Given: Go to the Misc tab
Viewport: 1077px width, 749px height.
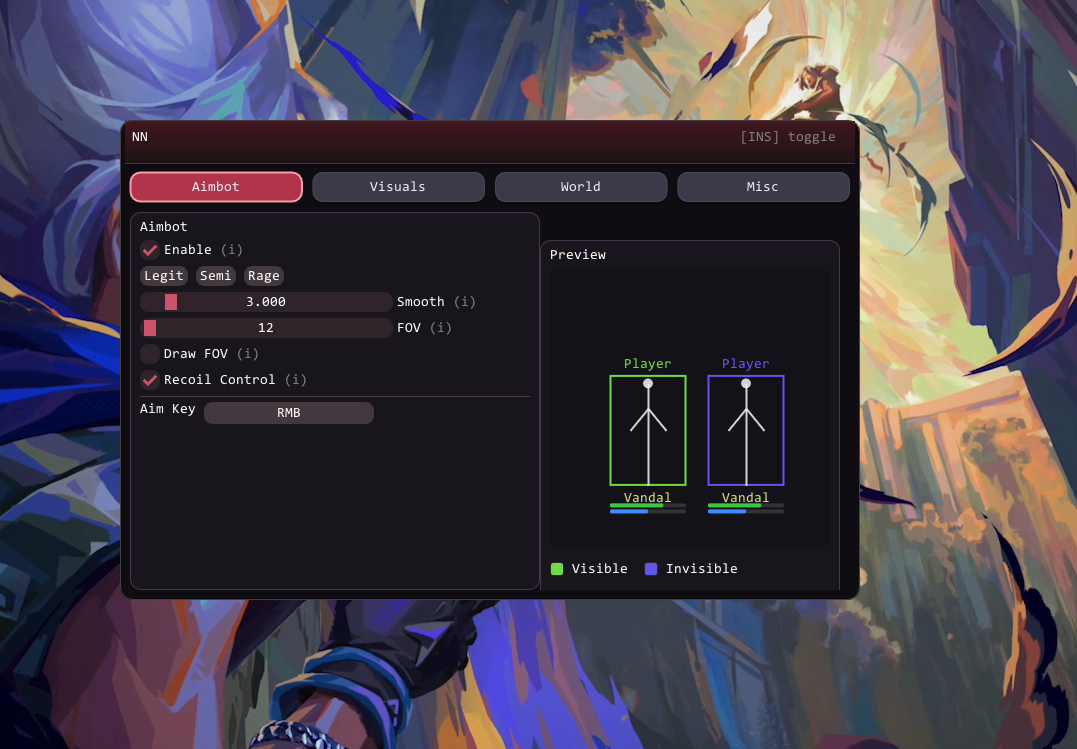Looking at the screenshot, I should click(763, 187).
